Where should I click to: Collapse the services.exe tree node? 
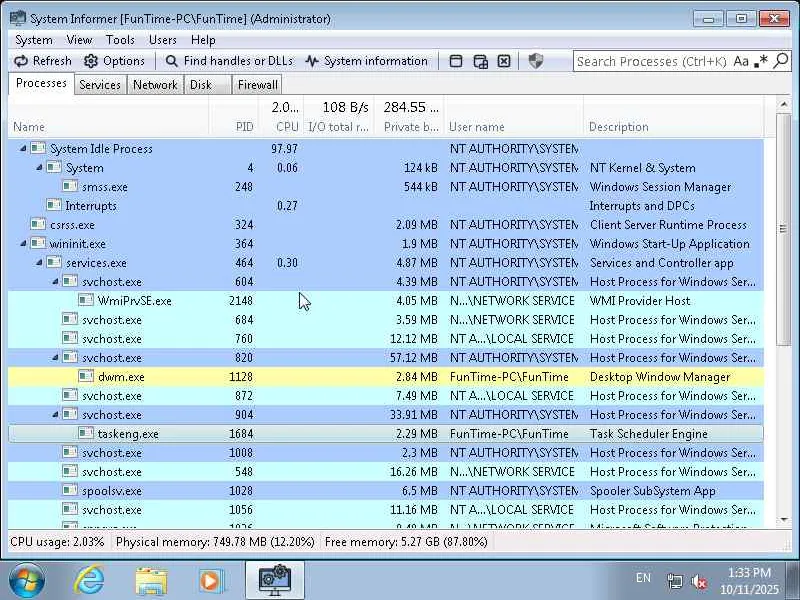tap(39, 263)
